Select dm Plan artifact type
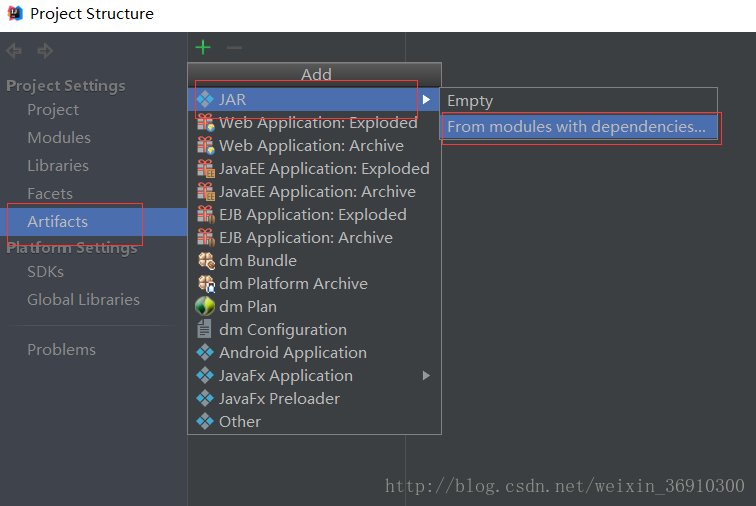Image resolution: width=756 pixels, height=506 pixels. coord(314,307)
